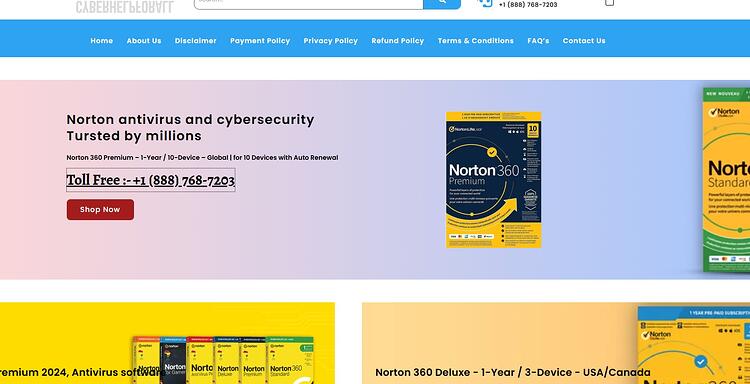
Task: Open the About Us page
Action: coord(144,41)
